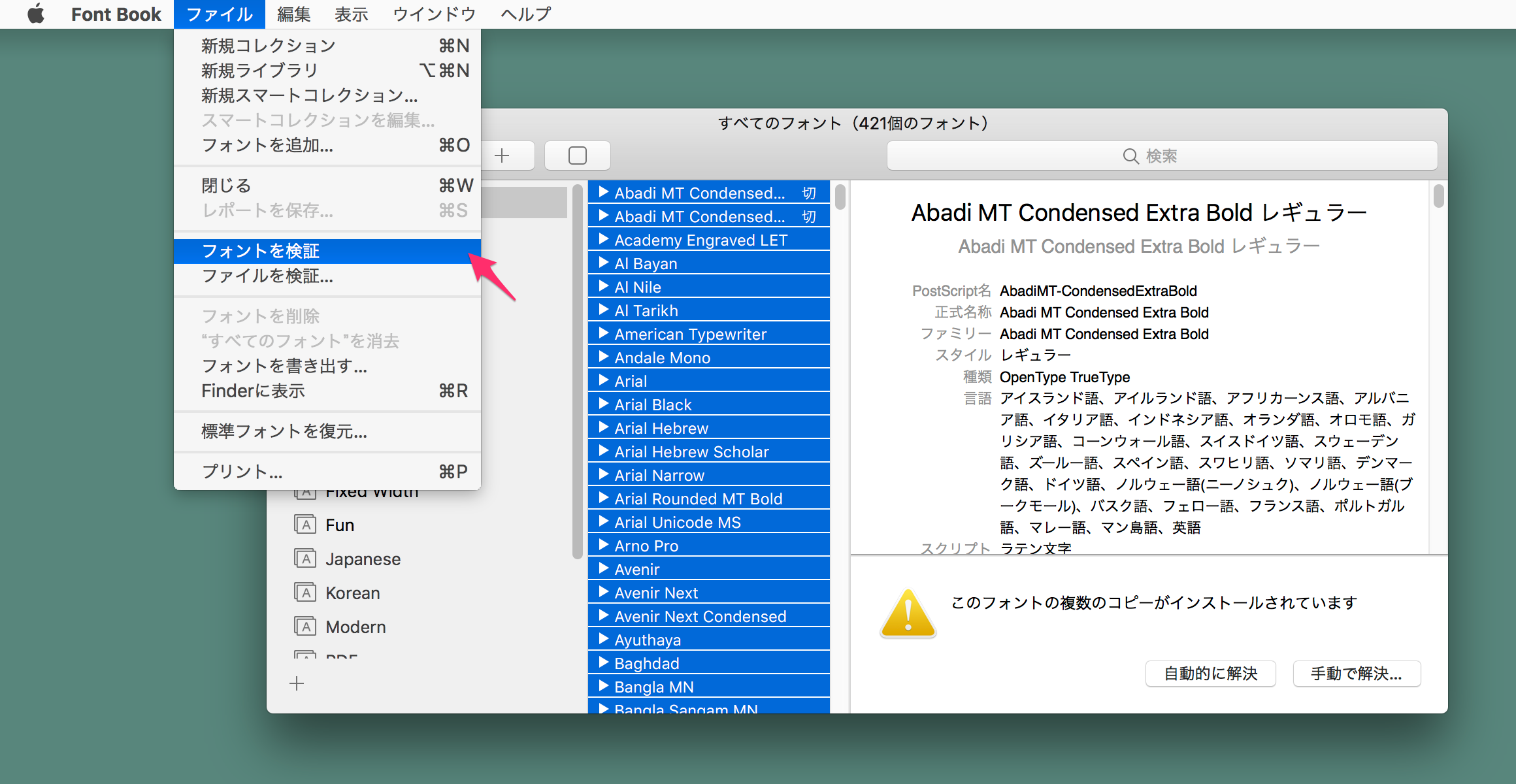Open the 編集 menu
Image resolution: width=1516 pixels, height=784 pixels.
tap(293, 14)
